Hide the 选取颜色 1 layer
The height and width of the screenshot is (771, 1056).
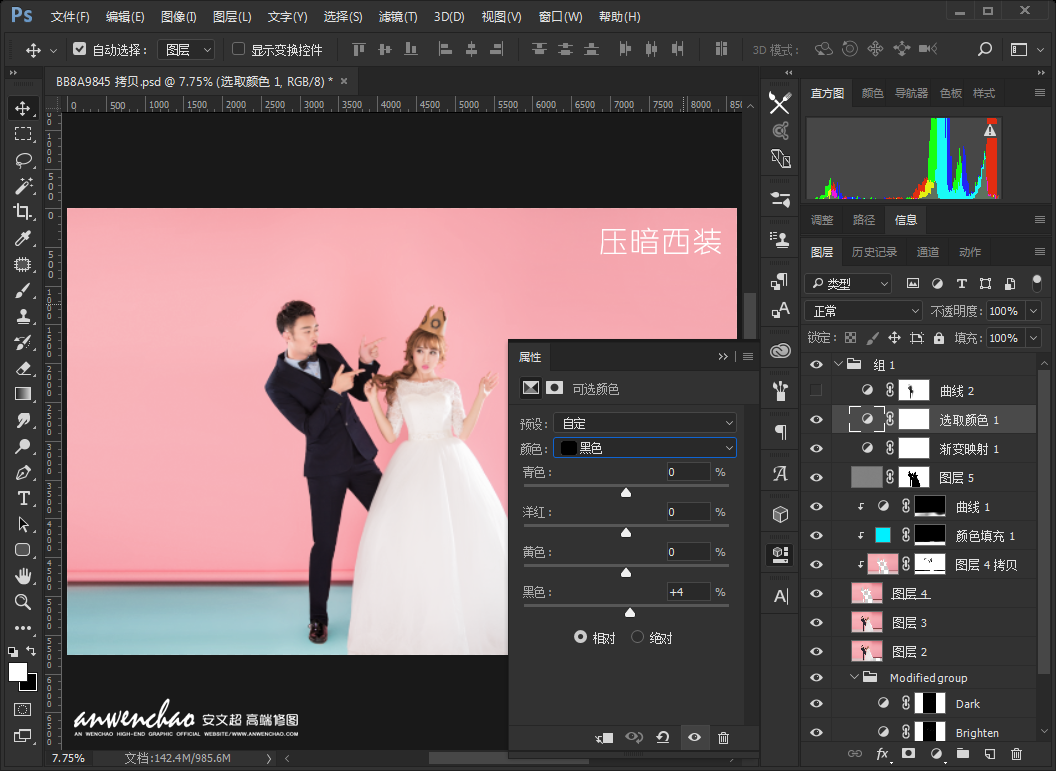[x=816, y=420]
